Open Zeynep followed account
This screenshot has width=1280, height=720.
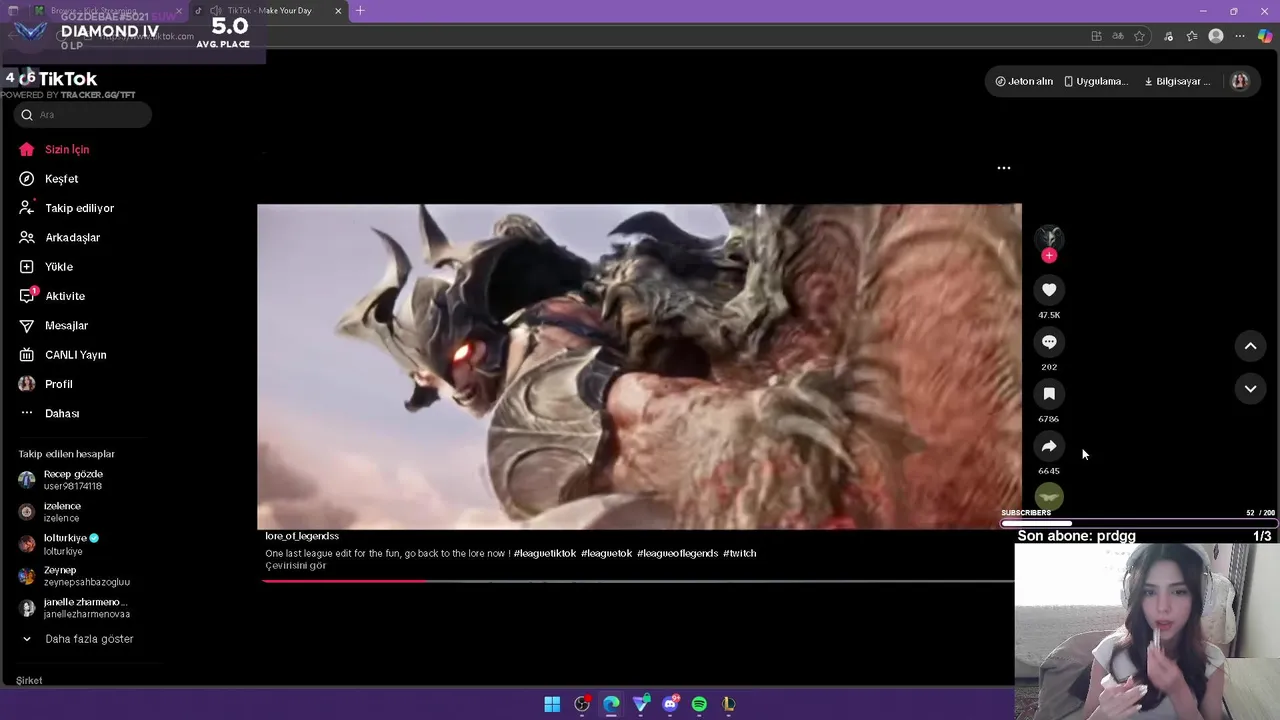(x=75, y=576)
